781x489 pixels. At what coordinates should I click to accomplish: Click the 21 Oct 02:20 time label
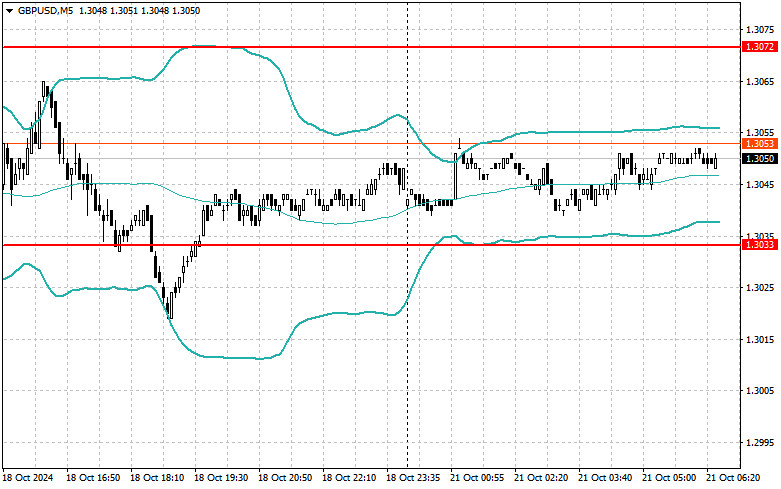[541, 478]
